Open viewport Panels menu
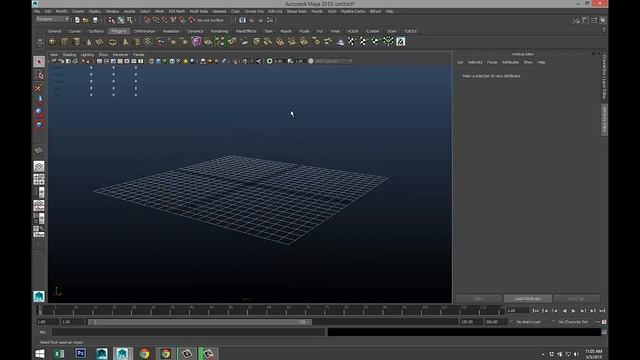640x360 pixels. tap(139, 55)
